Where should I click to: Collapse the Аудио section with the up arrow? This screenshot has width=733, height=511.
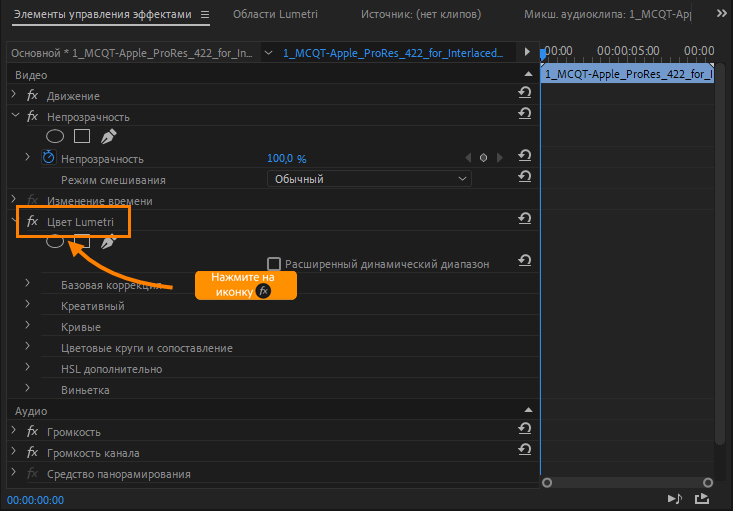528,410
